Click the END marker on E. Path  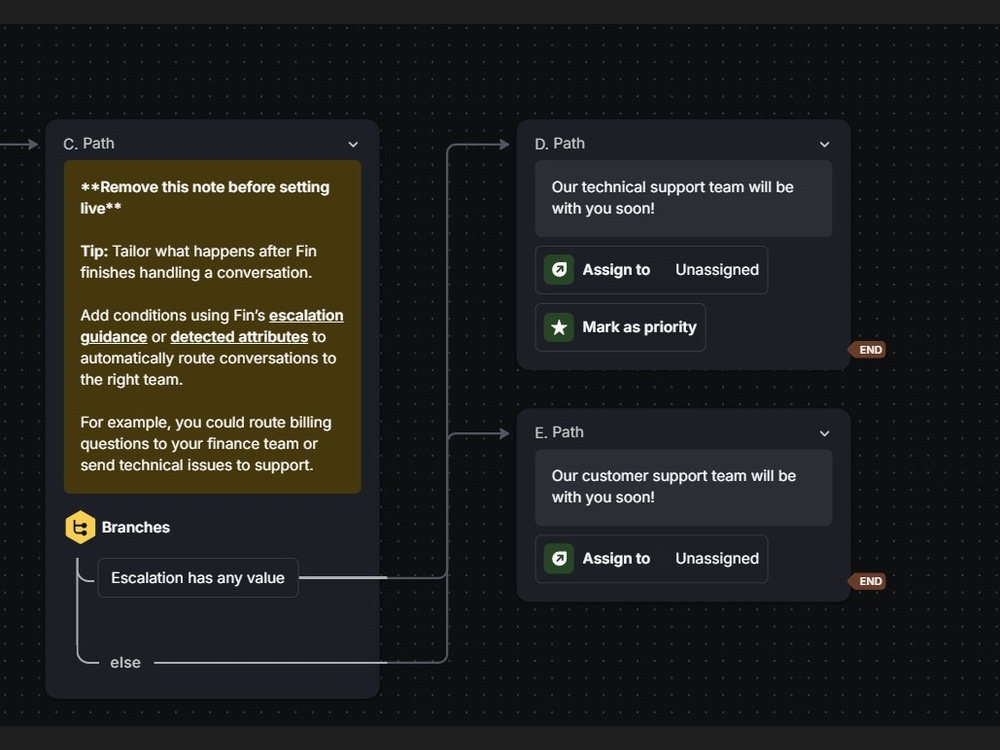867,581
